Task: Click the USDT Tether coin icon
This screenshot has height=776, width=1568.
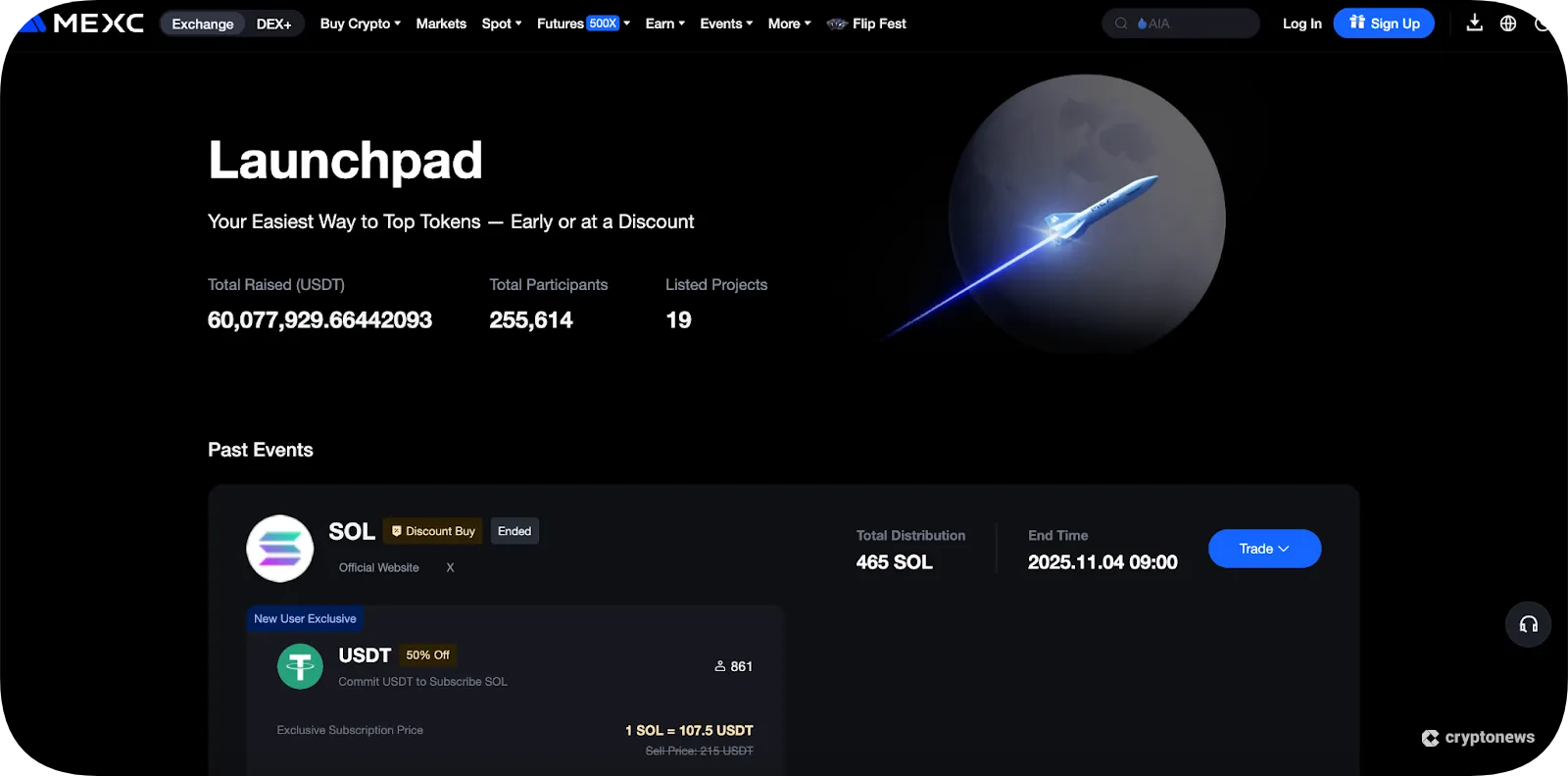Action: [300, 666]
